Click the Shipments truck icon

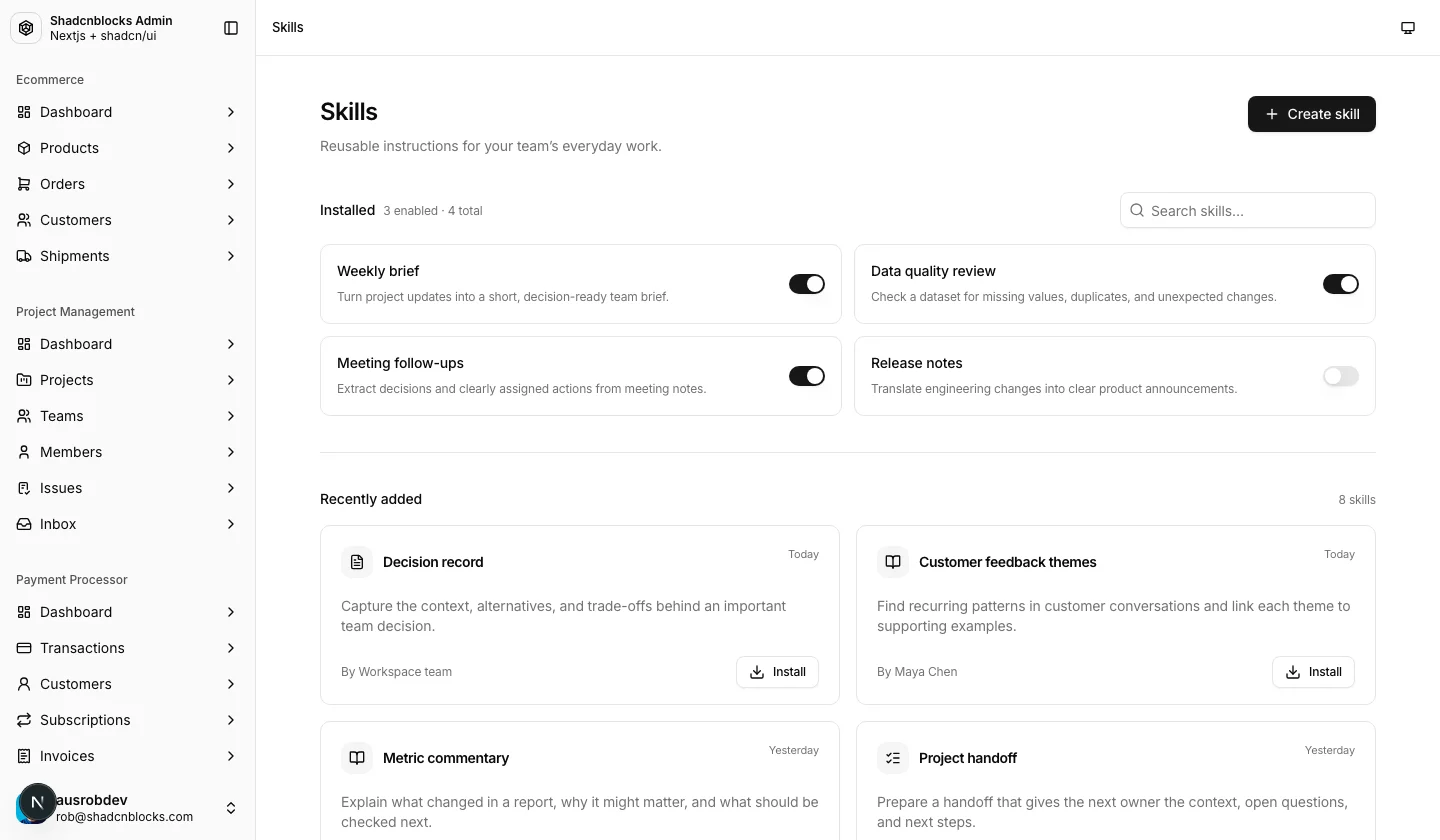click(x=24, y=256)
